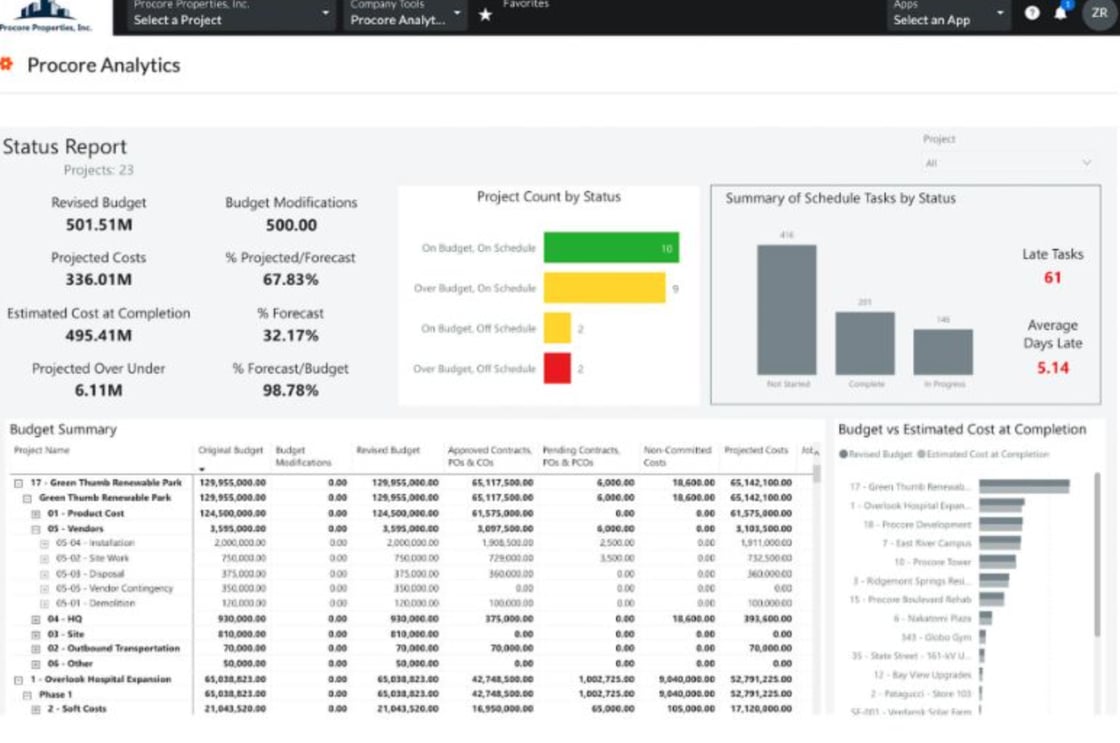Click the % Projected/Forecast value 67.83%
The width and height of the screenshot is (1120, 743).
click(290, 279)
